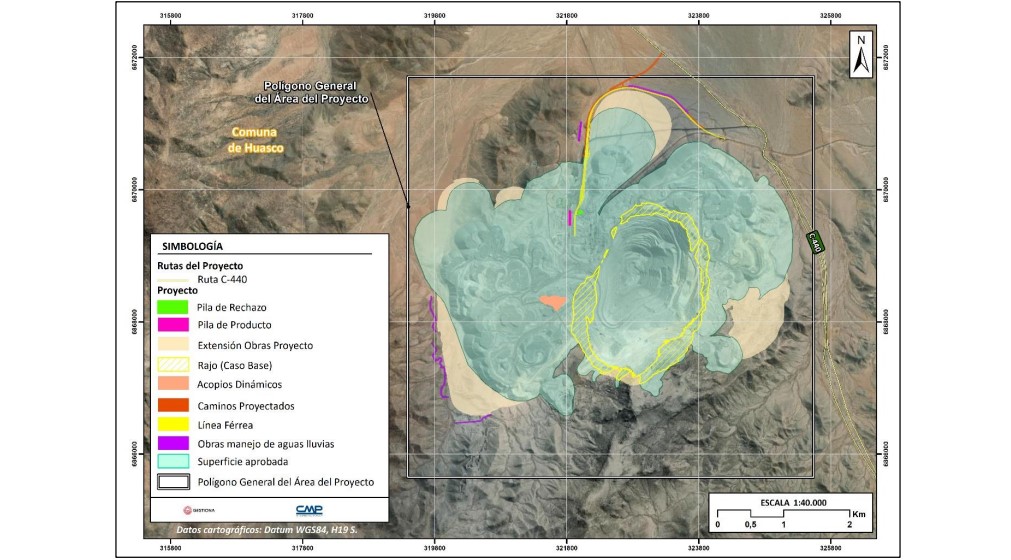
Task: Select the orange Caminos Proyectados swatch
Action: tap(174, 404)
